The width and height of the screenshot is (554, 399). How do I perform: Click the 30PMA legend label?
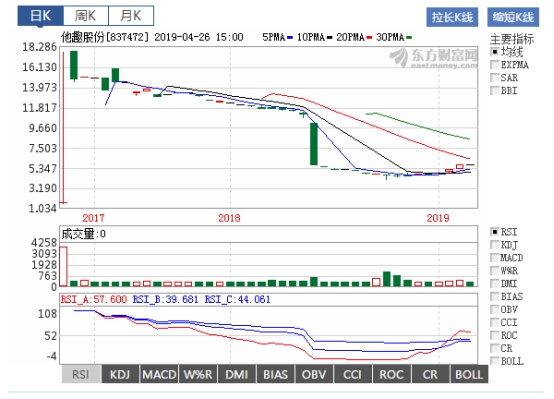point(390,37)
